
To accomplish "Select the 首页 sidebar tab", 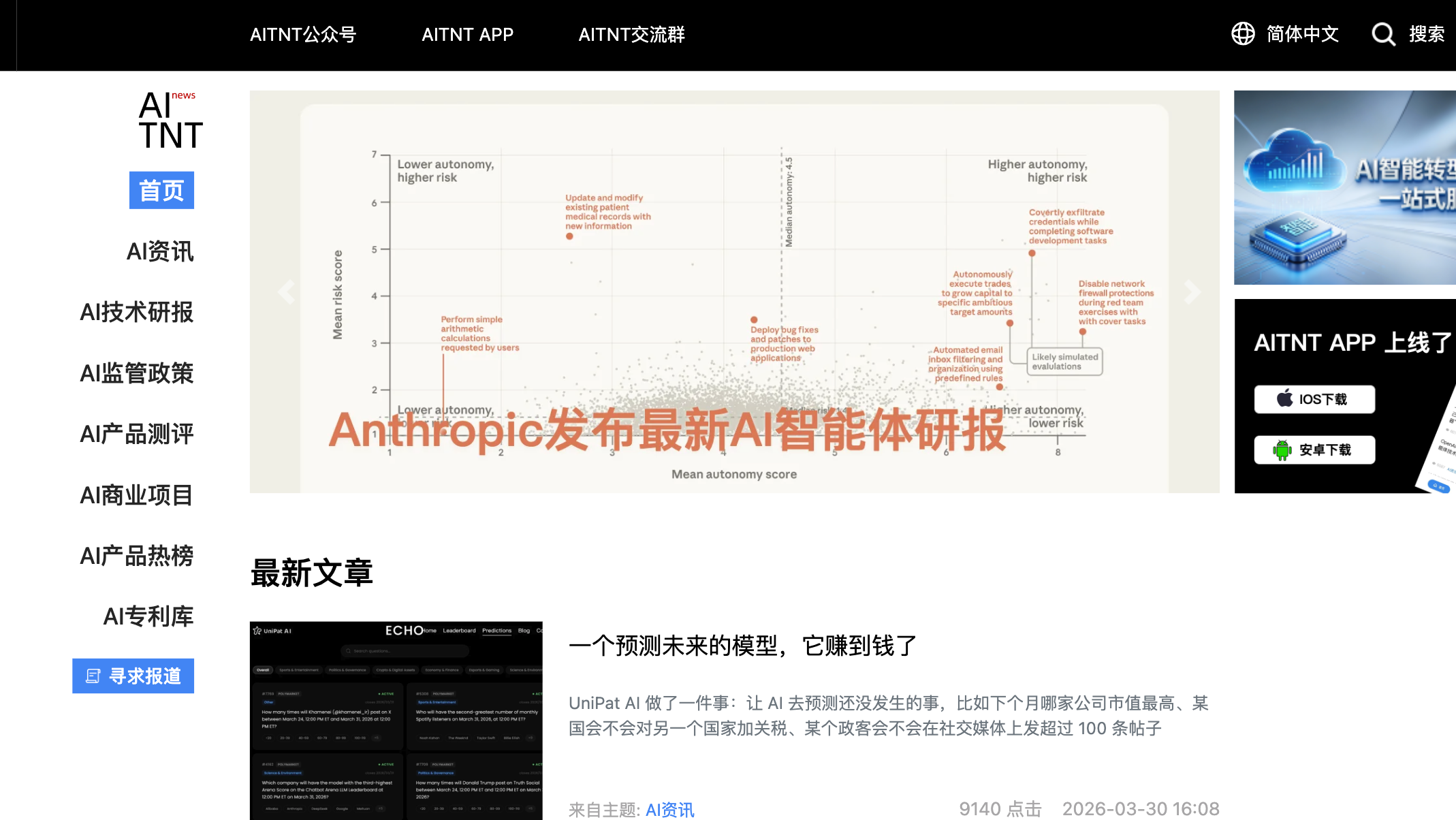I will tap(161, 191).
